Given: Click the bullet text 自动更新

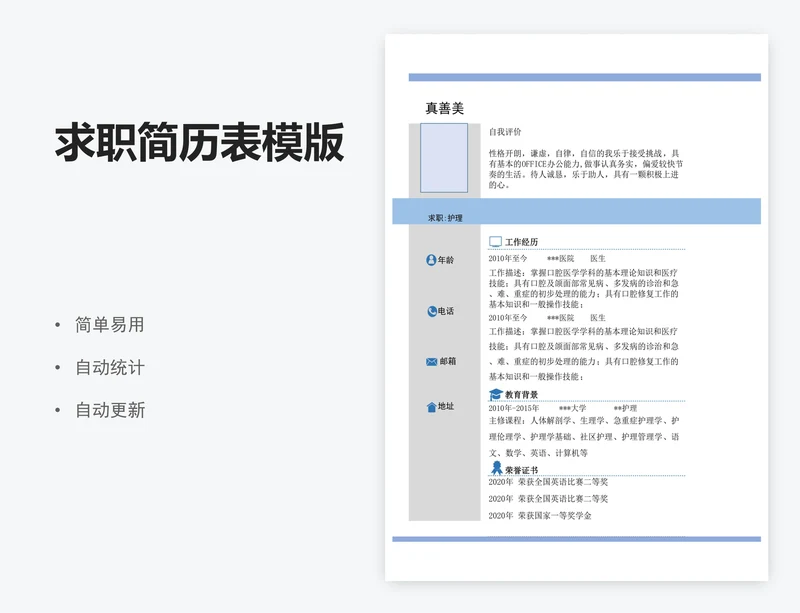Looking at the screenshot, I should (110, 410).
